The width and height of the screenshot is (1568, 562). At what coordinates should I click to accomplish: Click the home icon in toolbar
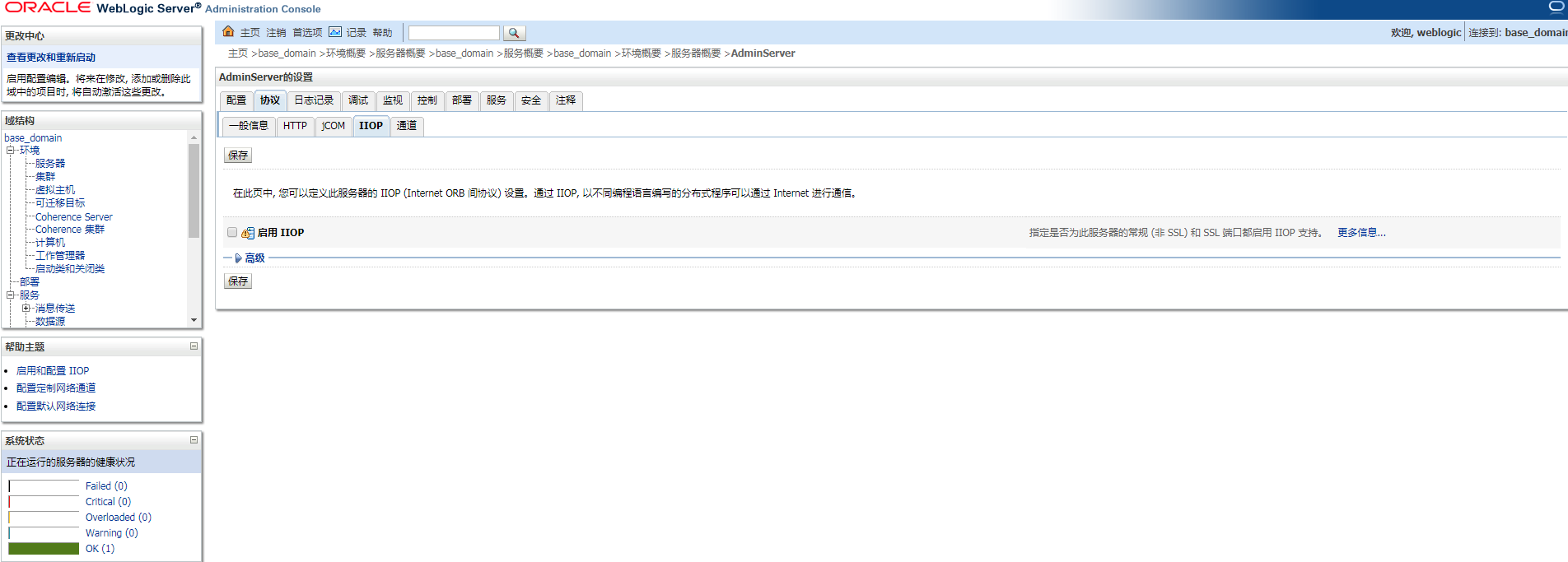228,32
